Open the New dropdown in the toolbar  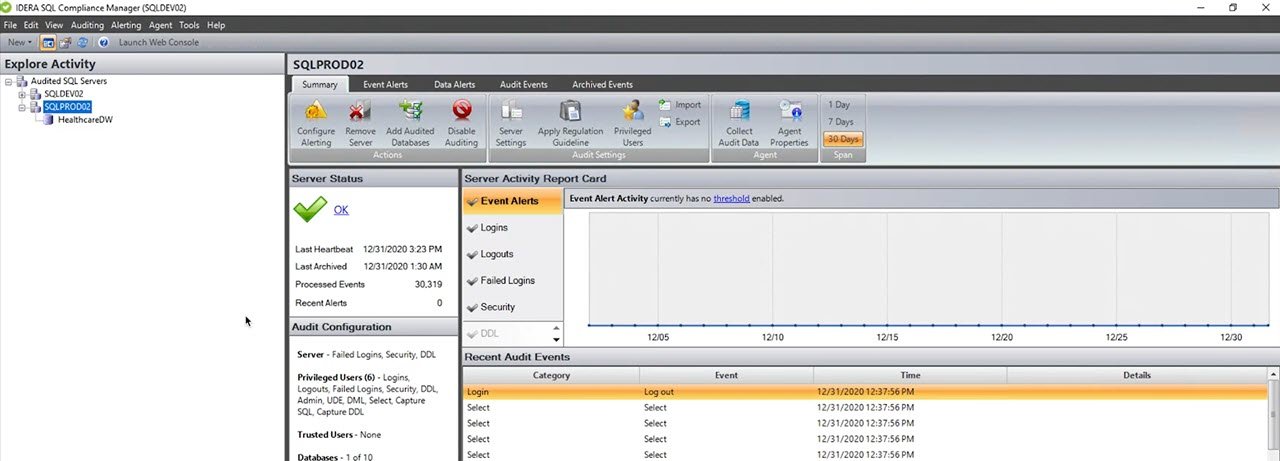[19, 42]
